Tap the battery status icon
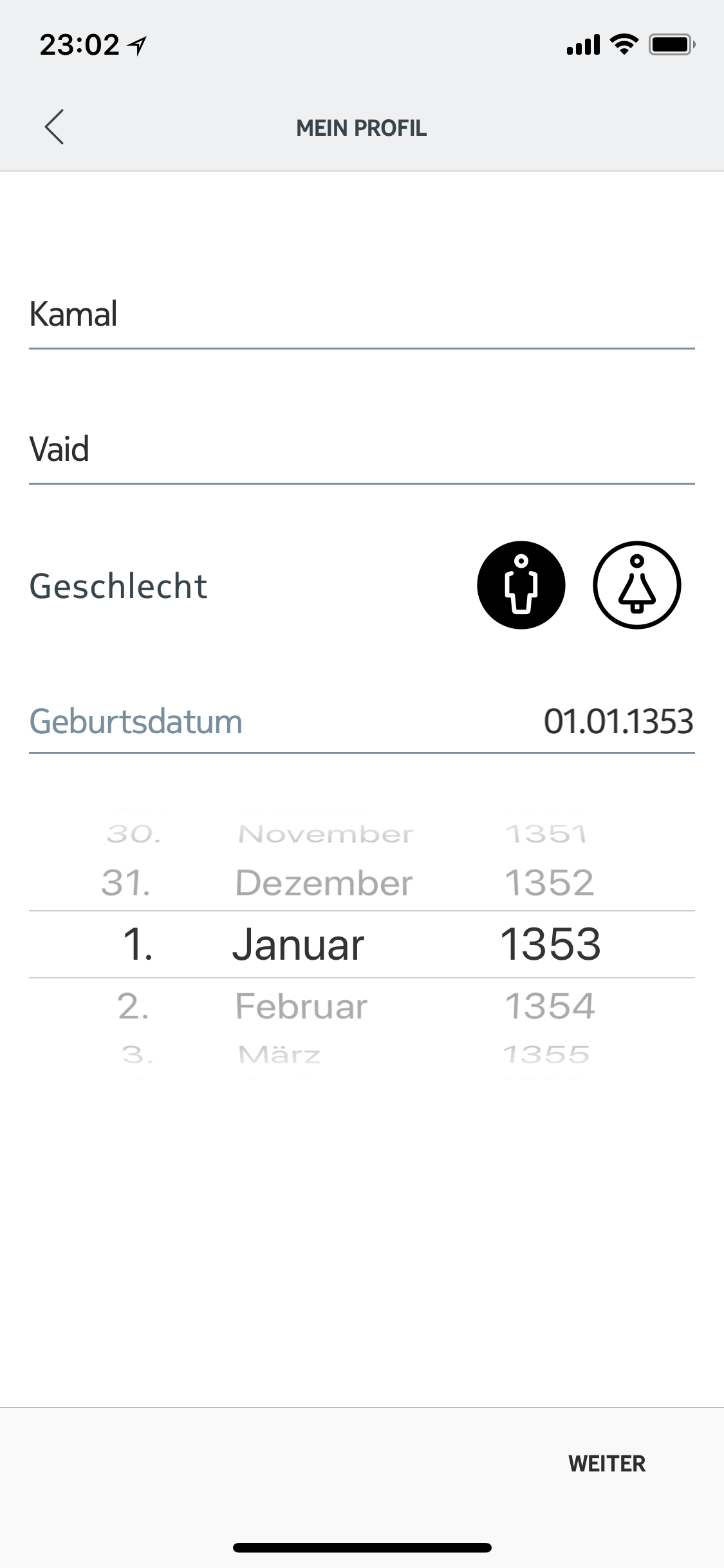The height and width of the screenshot is (1568, 724). 671,44
